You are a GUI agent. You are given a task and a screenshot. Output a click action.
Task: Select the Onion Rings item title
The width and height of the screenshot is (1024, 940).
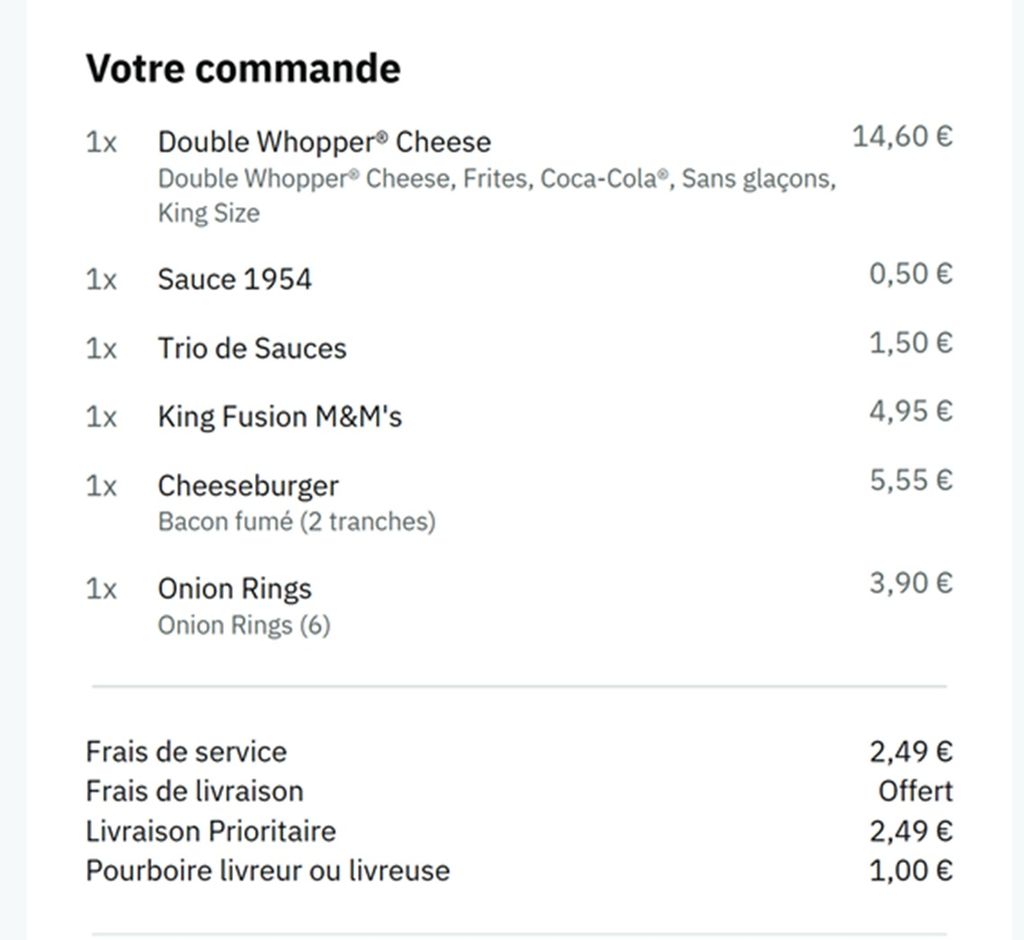tap(234, 589)
